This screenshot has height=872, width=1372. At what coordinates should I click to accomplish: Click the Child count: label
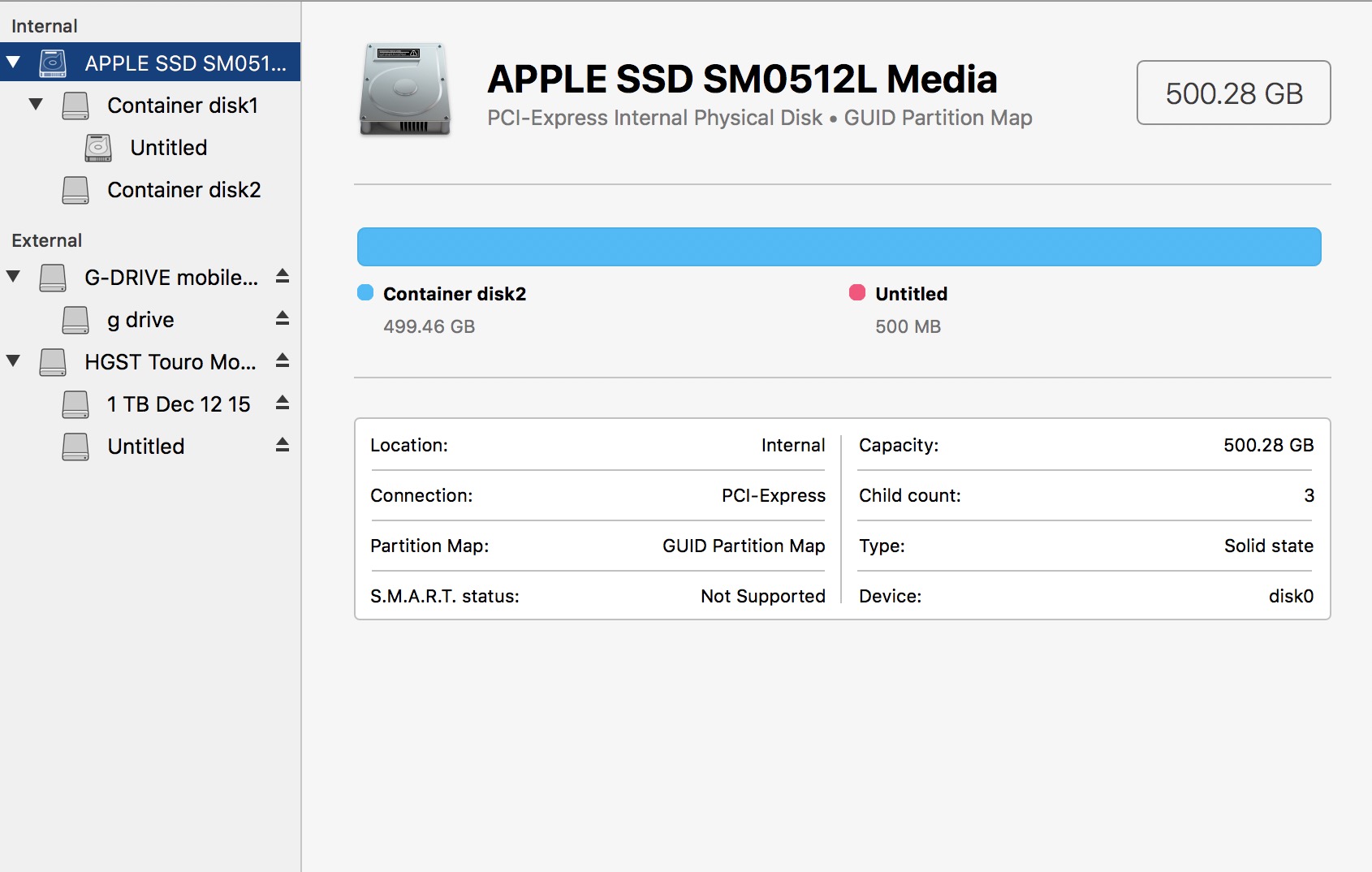(910, 495)
